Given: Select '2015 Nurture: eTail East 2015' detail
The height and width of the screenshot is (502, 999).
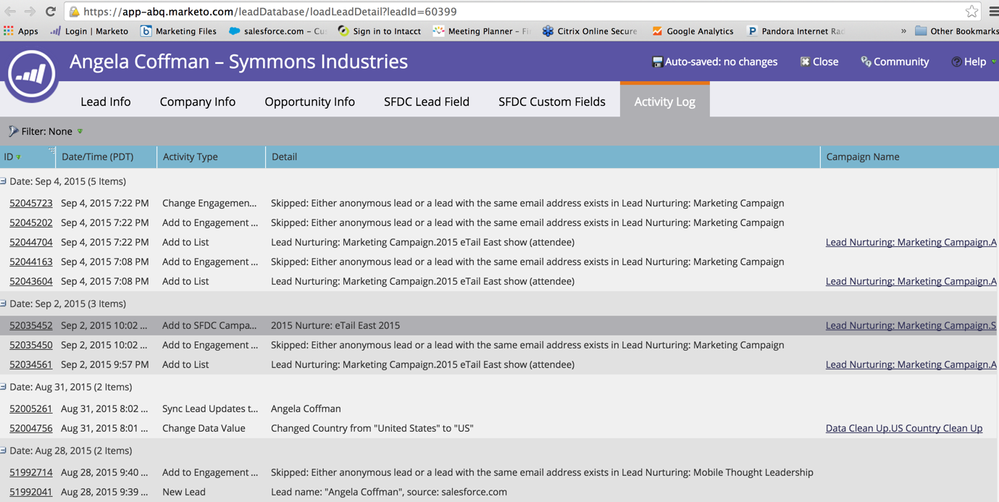Looking at the screenshot, I should pyautogui.click(x=335, y=326).
